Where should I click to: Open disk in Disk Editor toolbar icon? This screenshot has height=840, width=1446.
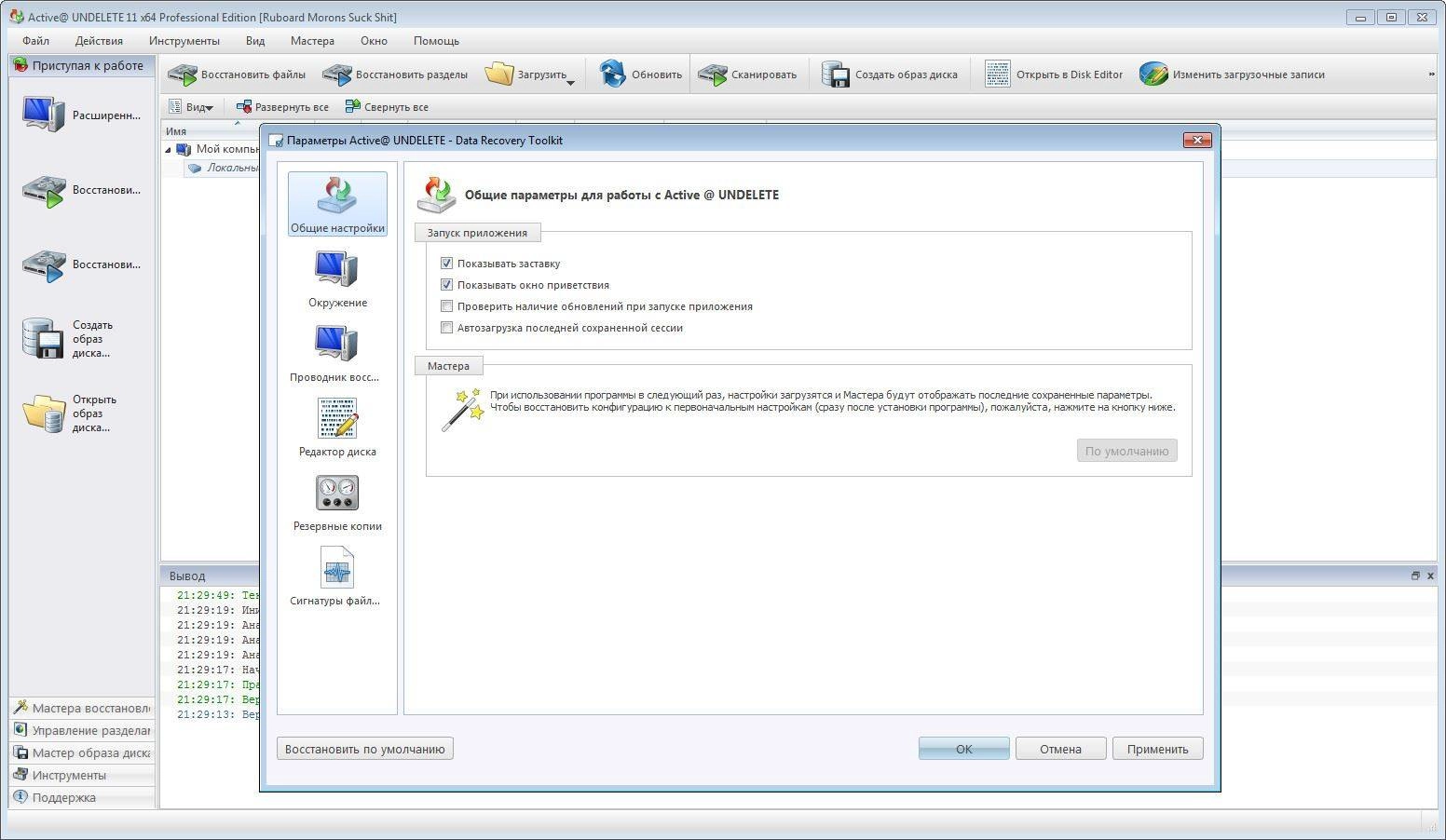[x=997, y=75]
